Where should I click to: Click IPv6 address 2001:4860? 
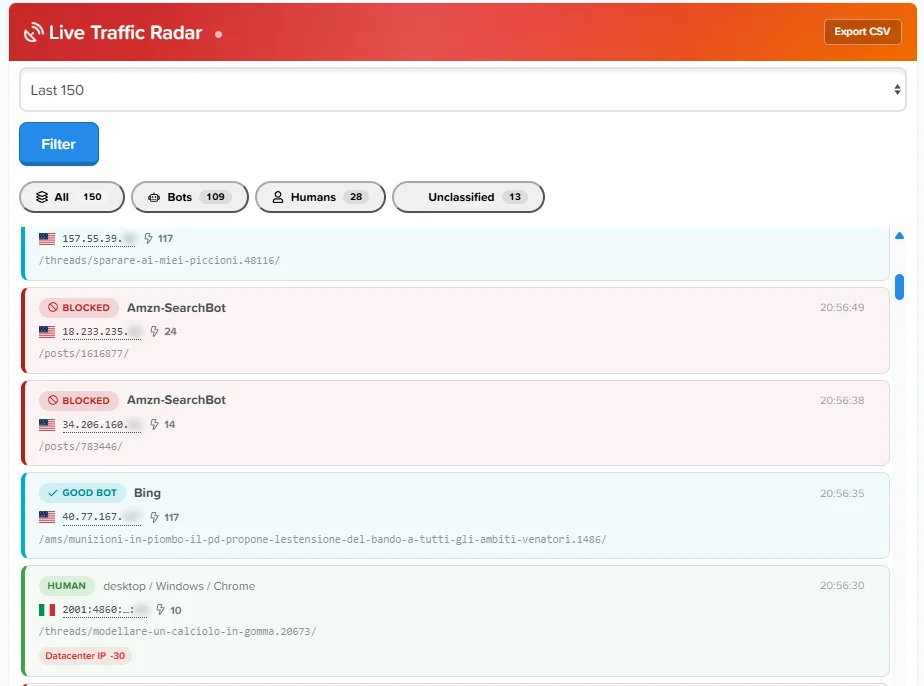click(x=104, y=610)
